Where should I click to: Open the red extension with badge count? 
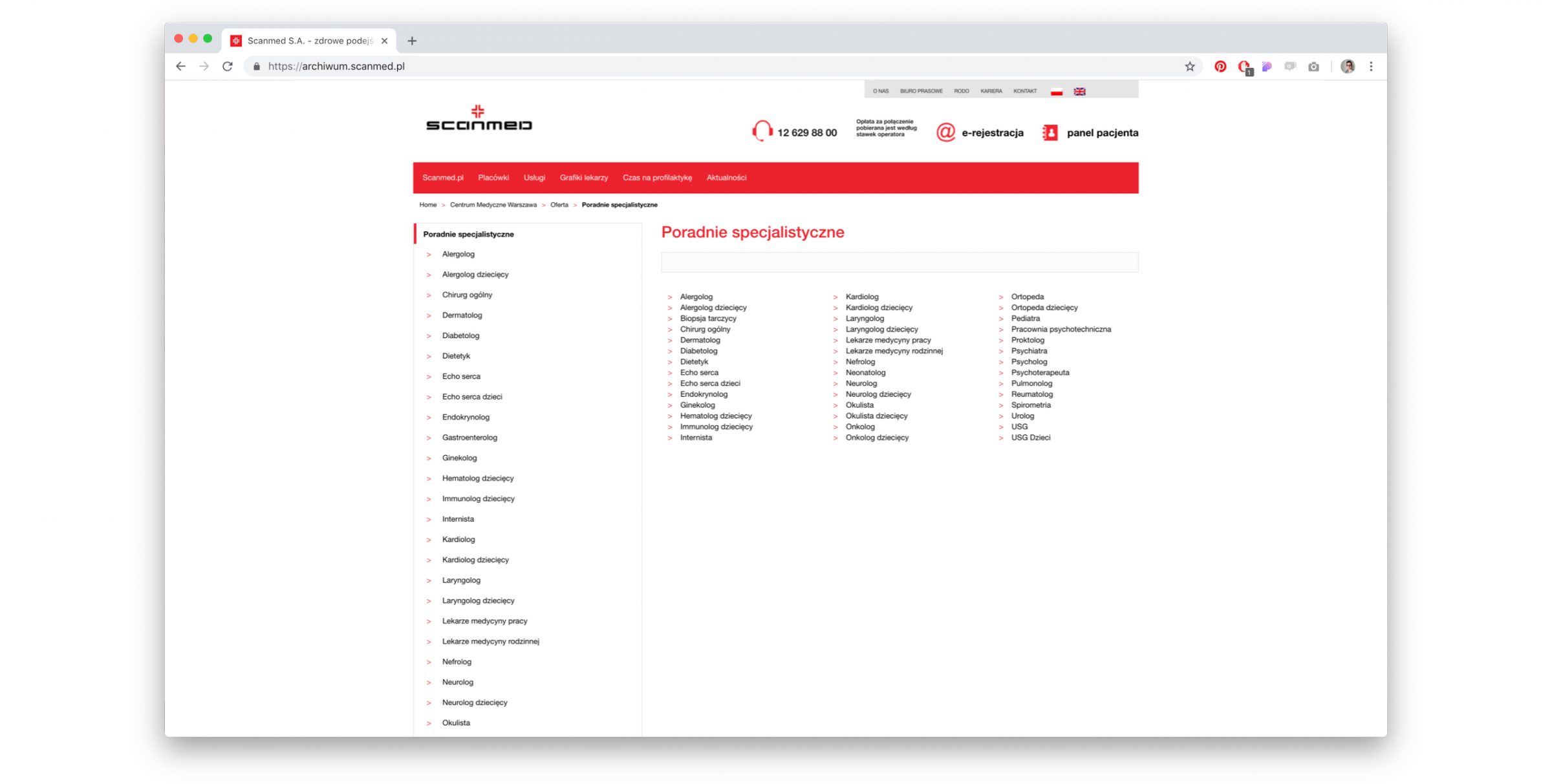click(x=1244, y=67)
